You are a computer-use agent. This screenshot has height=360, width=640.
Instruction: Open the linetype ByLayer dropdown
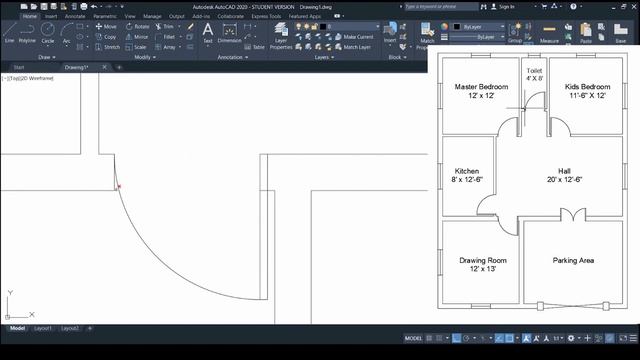[x=478, y=37]
